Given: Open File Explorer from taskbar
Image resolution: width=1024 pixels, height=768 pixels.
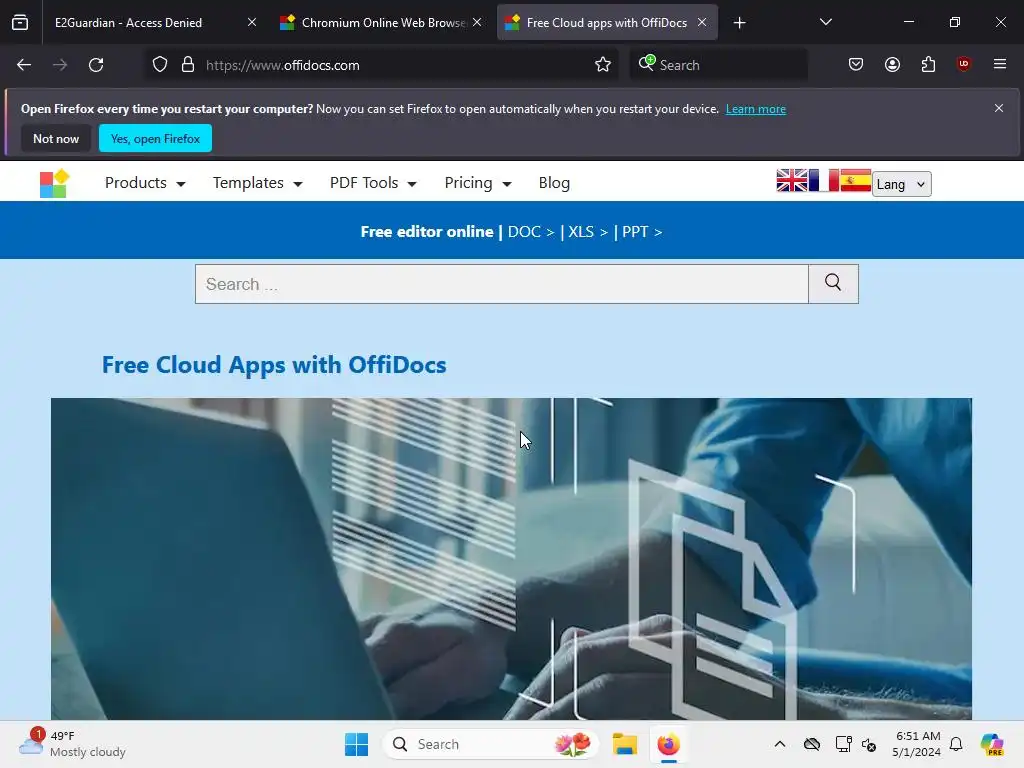Looking at the screenshot, I should (x=625, y=744).
